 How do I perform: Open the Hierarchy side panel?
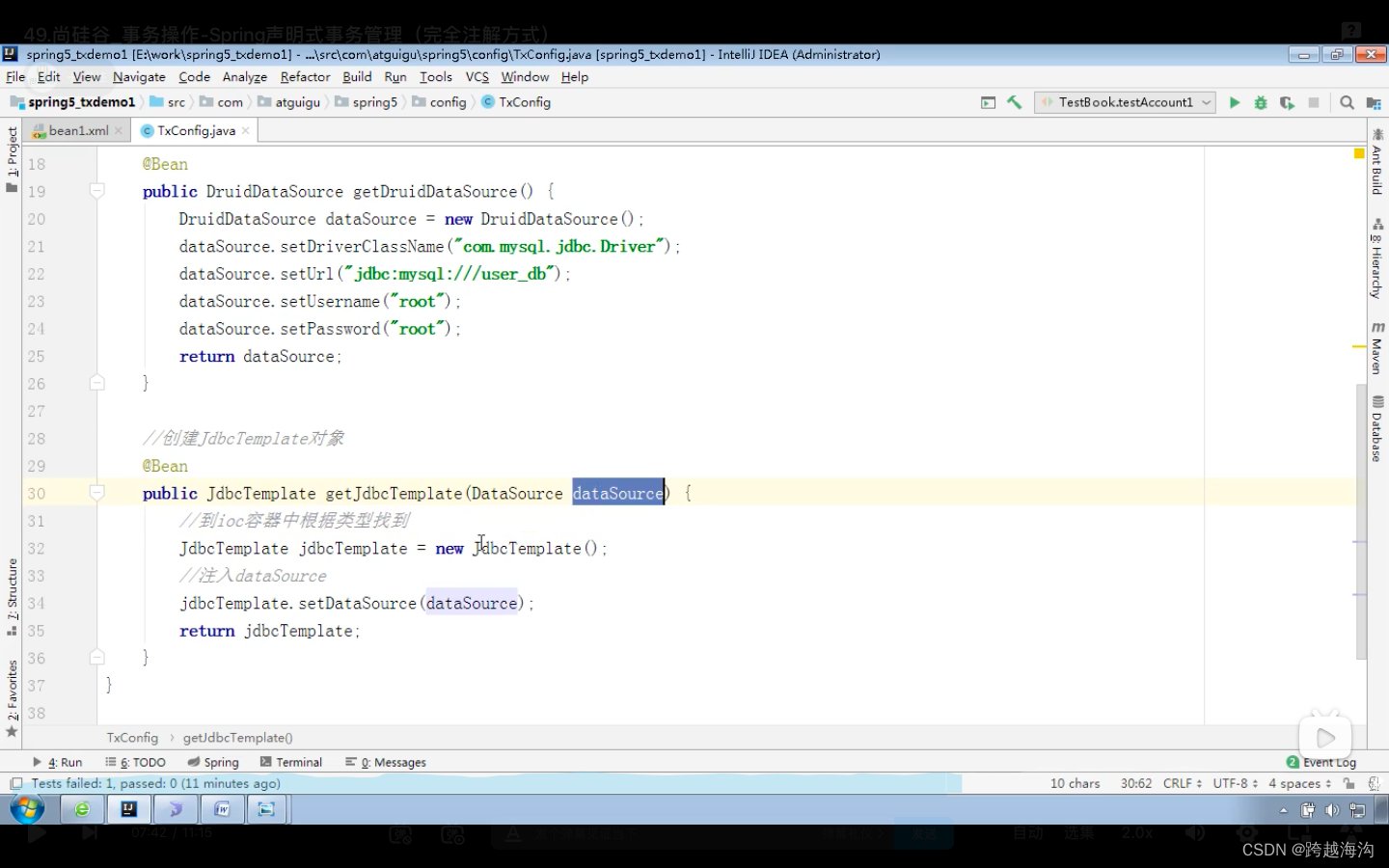pyautogui.click(x=1377, y=258)
